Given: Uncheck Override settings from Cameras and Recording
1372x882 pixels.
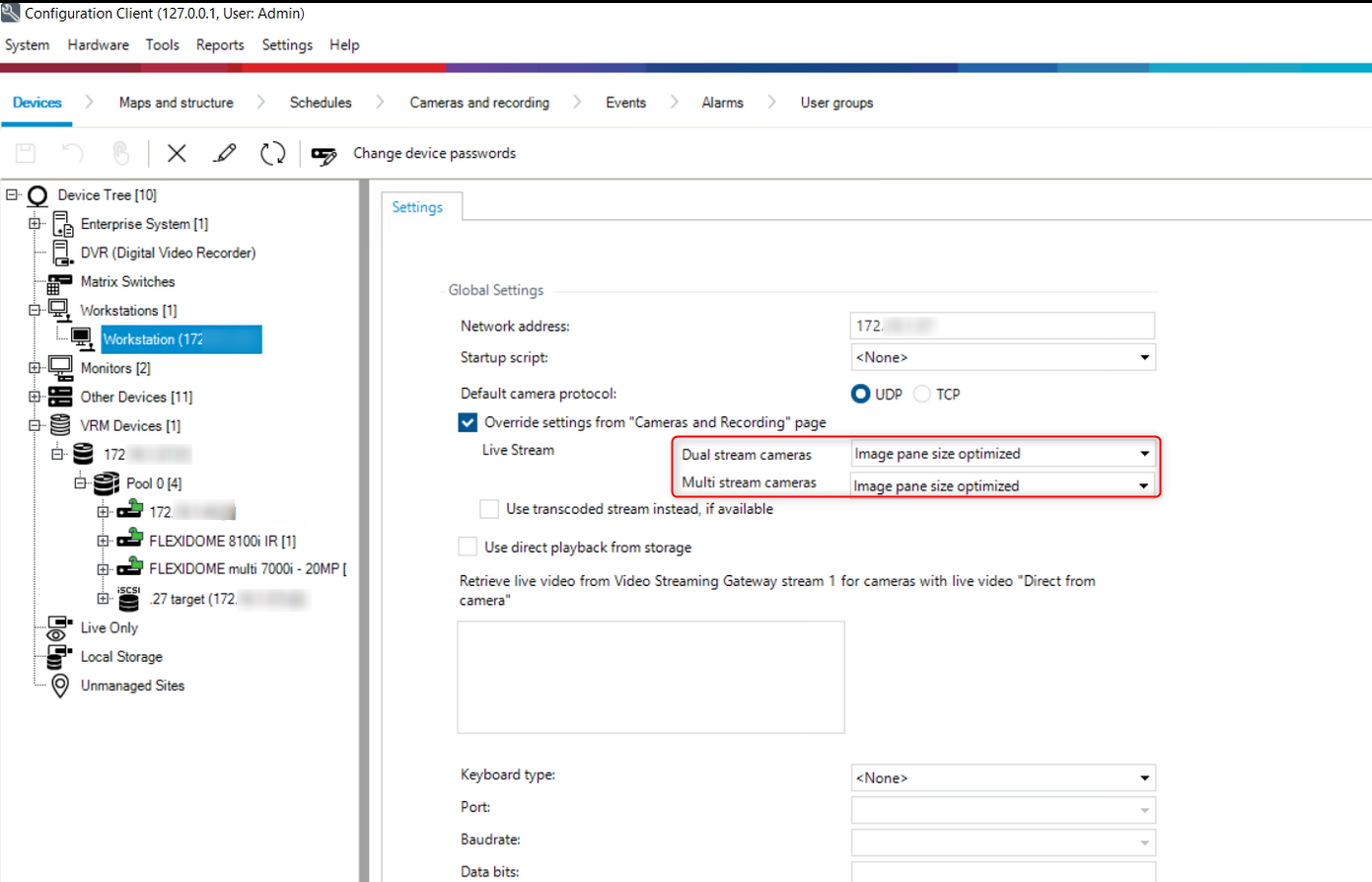Looking at the screenshot, I should [x=468, y=422].
